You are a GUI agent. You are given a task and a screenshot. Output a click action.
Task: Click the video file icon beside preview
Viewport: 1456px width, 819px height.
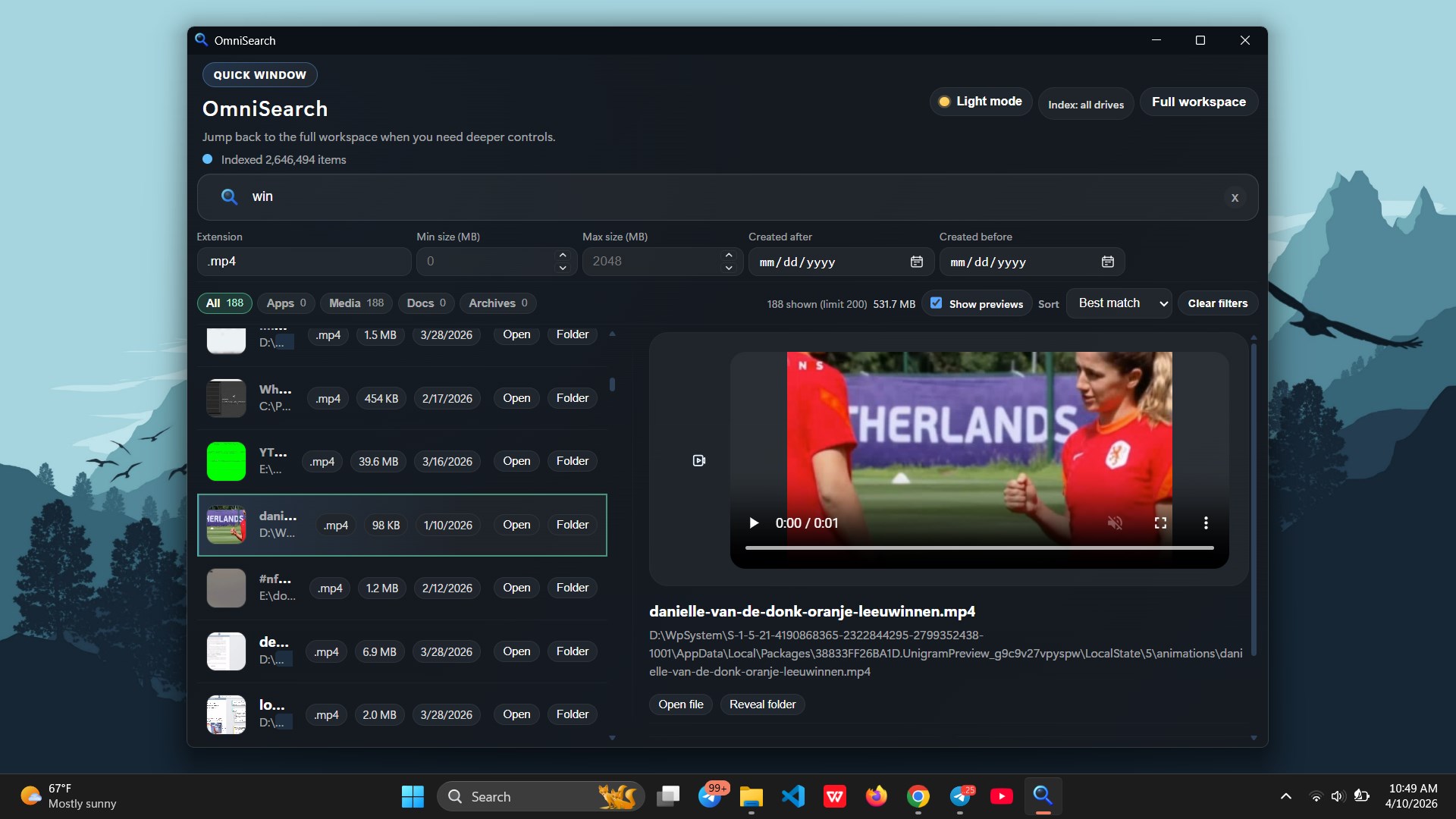(x=699, y=460)
